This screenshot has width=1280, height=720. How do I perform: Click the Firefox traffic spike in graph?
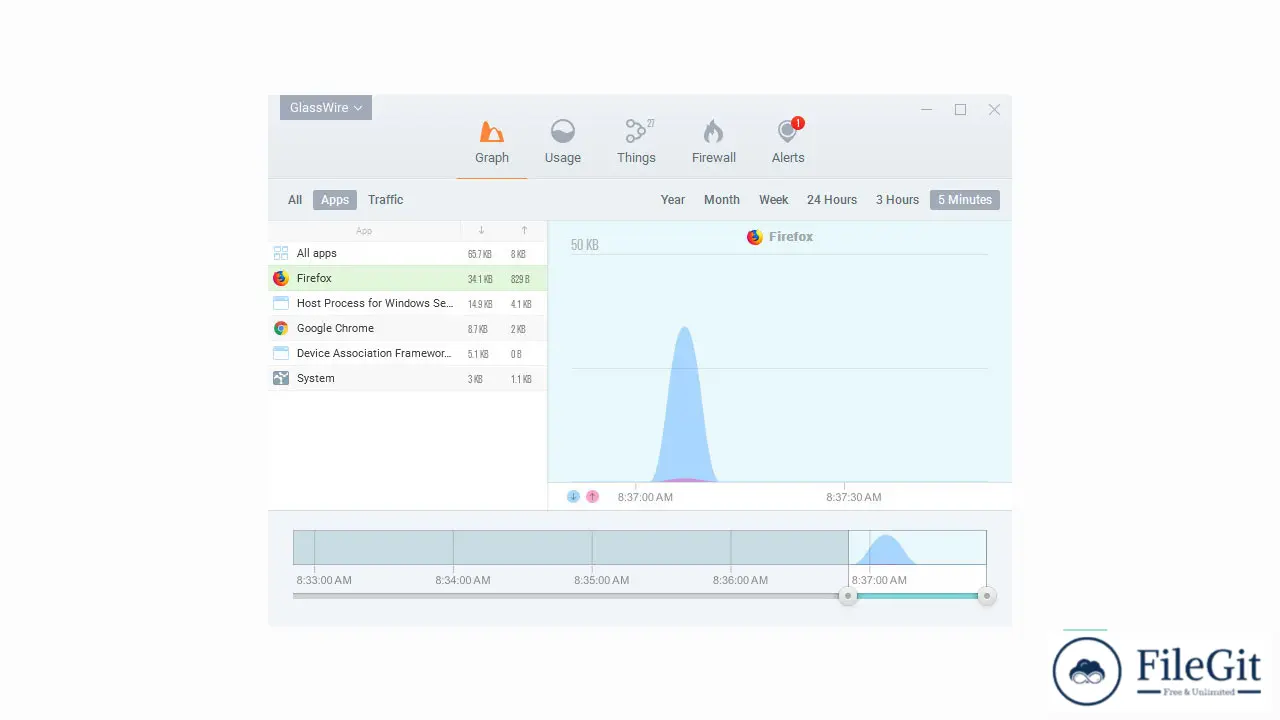pyautogui.click(x=685, y=405)
